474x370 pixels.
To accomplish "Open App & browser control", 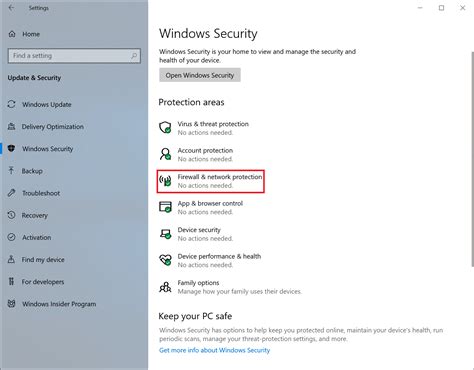I will [x=201, y=207].
